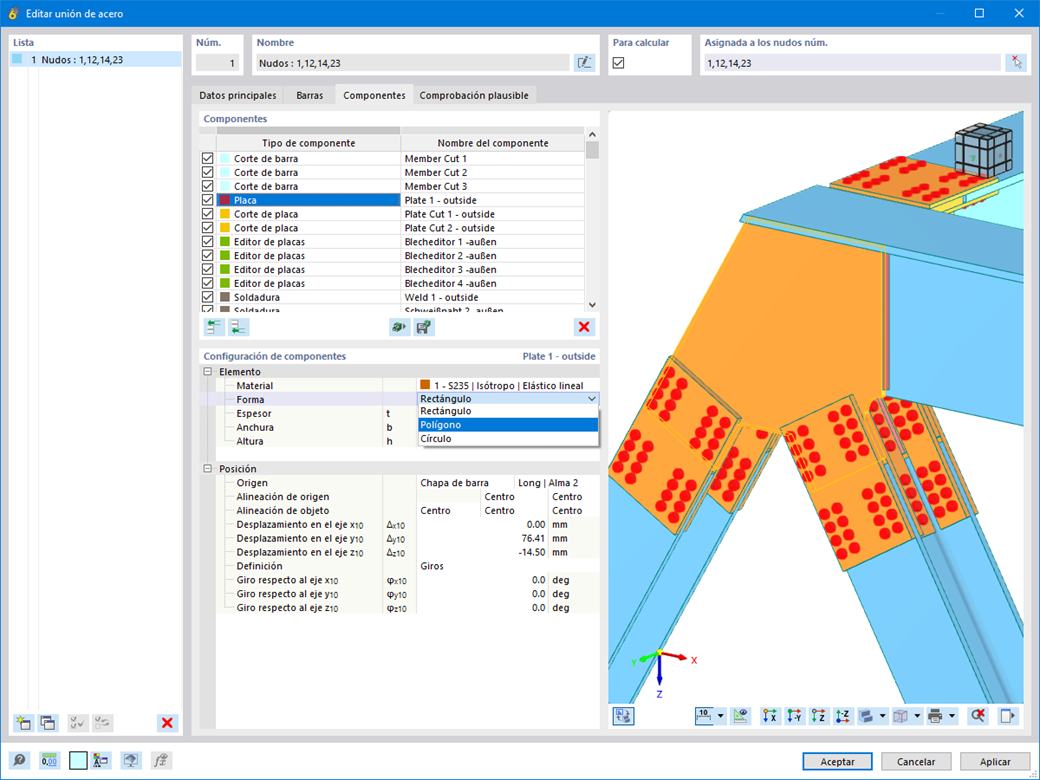Click the Cancelar button

(x=916, y=761)
